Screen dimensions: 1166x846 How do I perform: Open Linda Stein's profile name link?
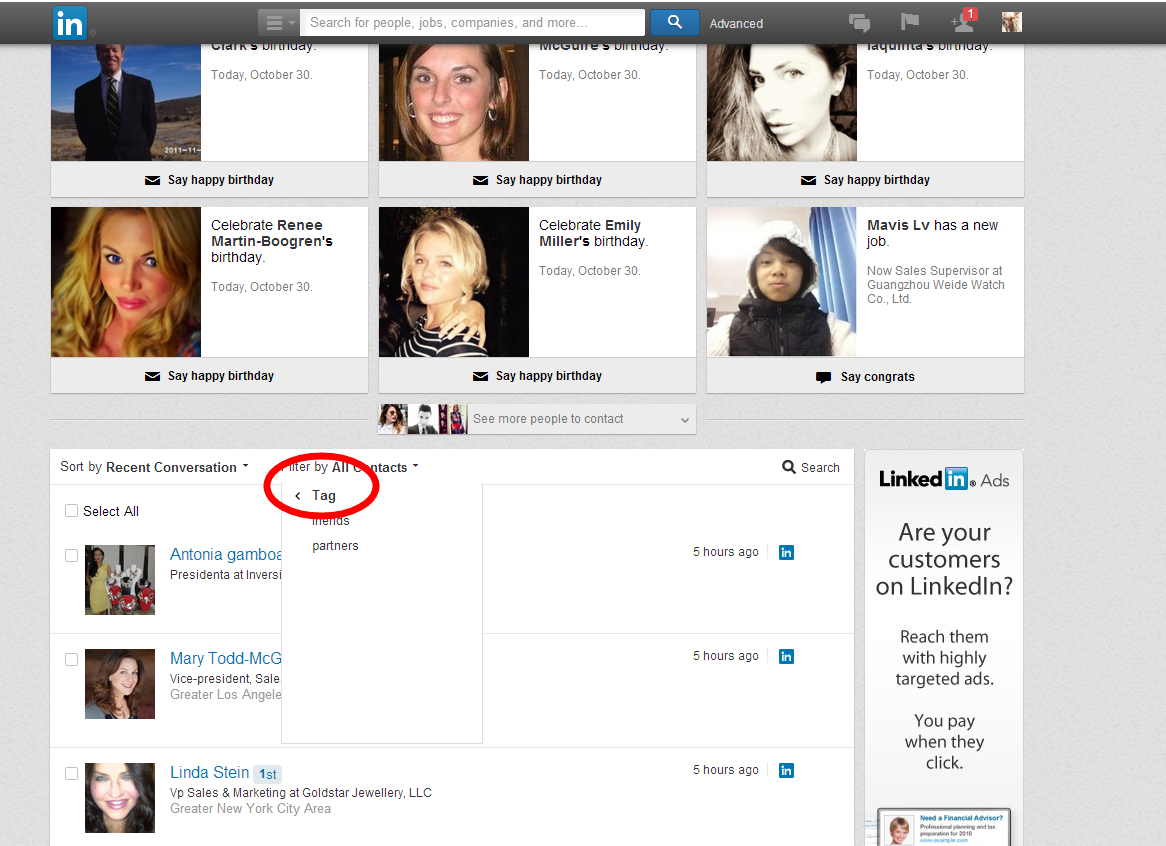pyautogui.click(x=209, y=772)
